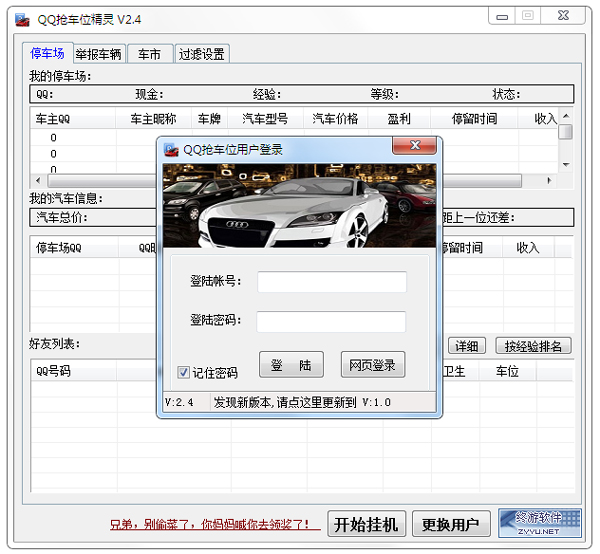
Task: Focus the 登陆密码 password field
Action: pyautogui.click(x=332, y=322)
